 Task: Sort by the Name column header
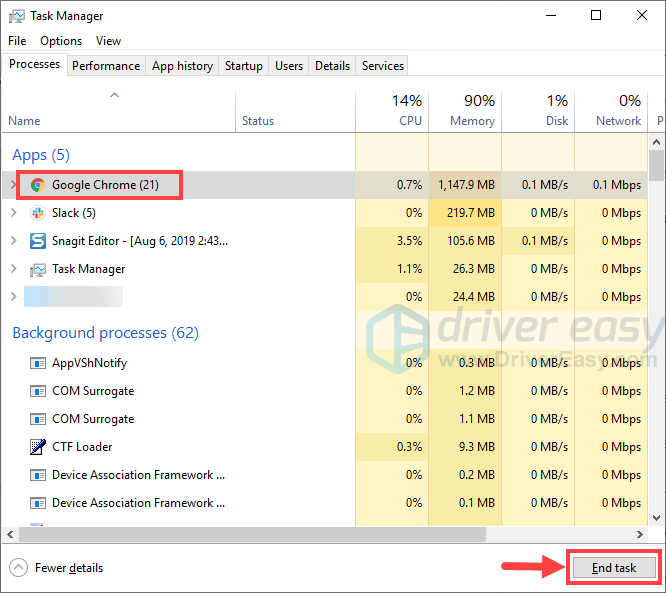pos(119,111)
